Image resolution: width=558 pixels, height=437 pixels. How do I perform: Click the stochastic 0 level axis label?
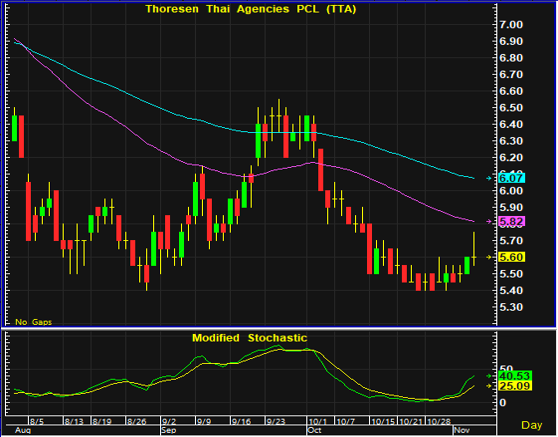502,403
